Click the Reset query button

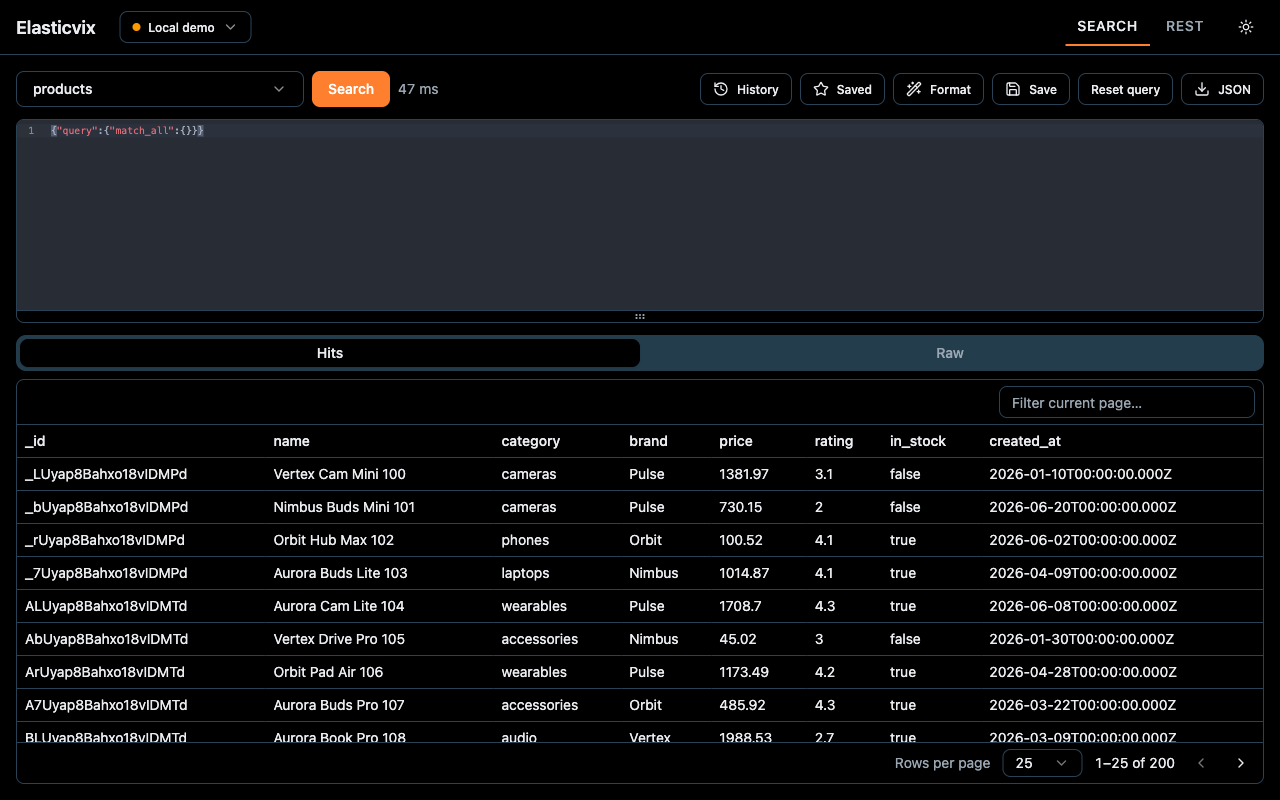pos(1125,89)
